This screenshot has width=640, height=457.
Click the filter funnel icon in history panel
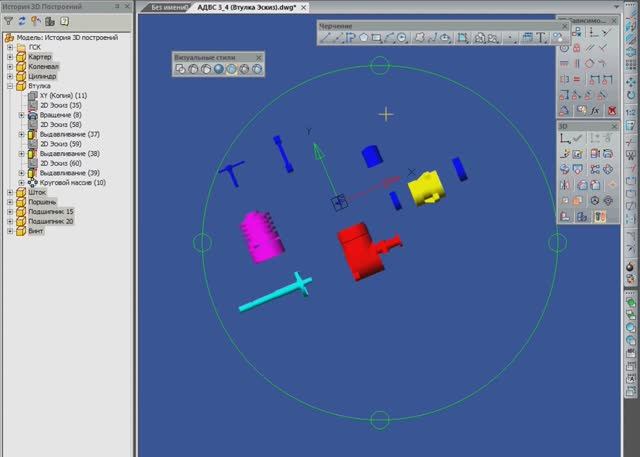[x=8, y=21]
